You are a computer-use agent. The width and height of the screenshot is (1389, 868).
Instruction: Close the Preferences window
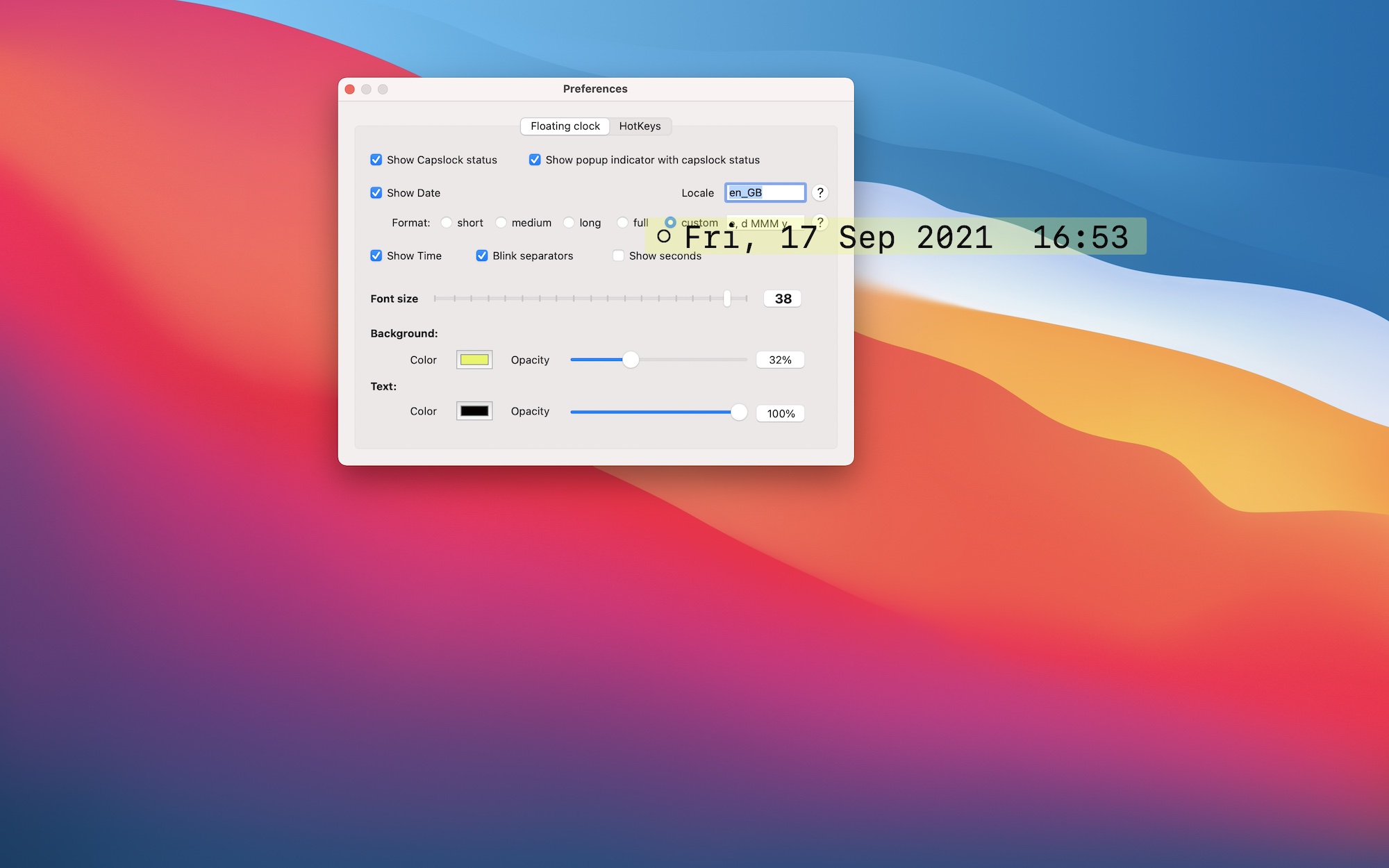350,89
